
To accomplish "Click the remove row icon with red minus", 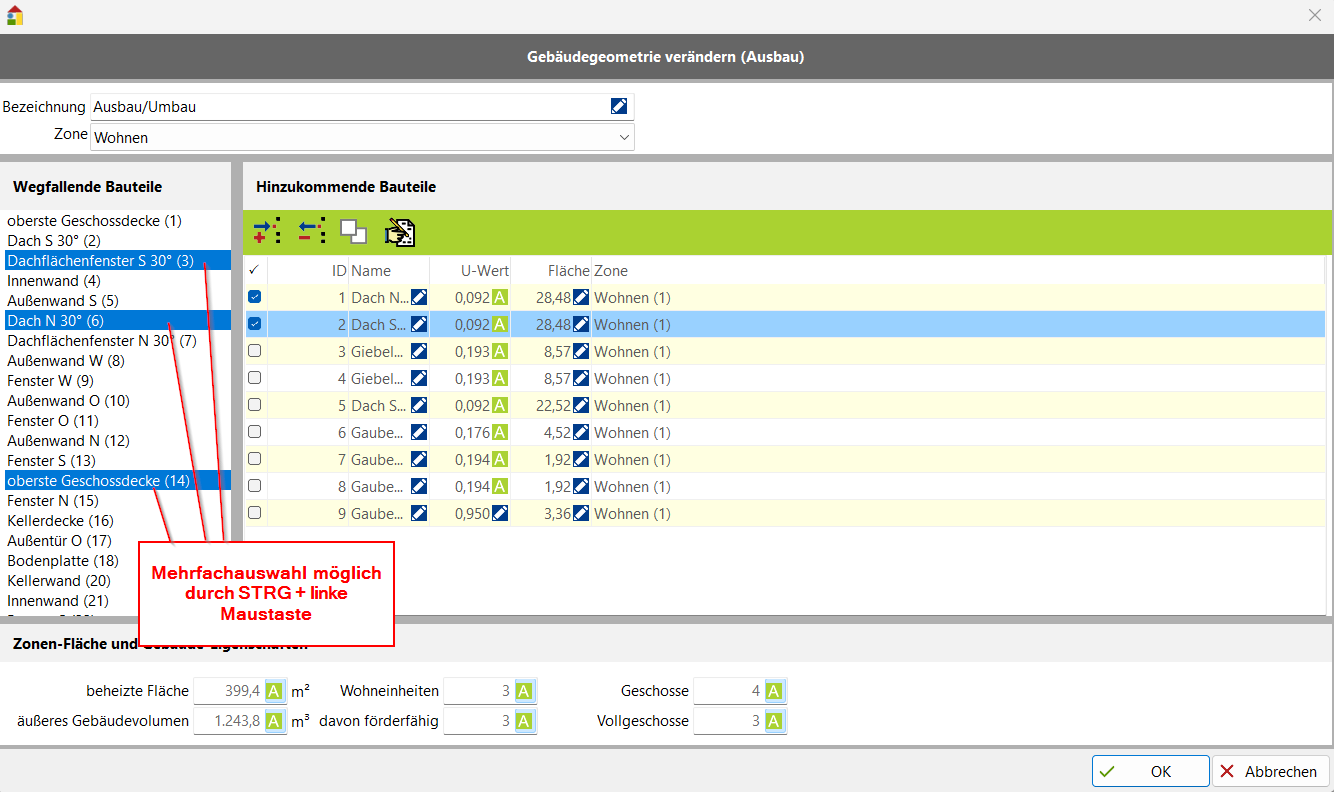I will click(312, 232).
